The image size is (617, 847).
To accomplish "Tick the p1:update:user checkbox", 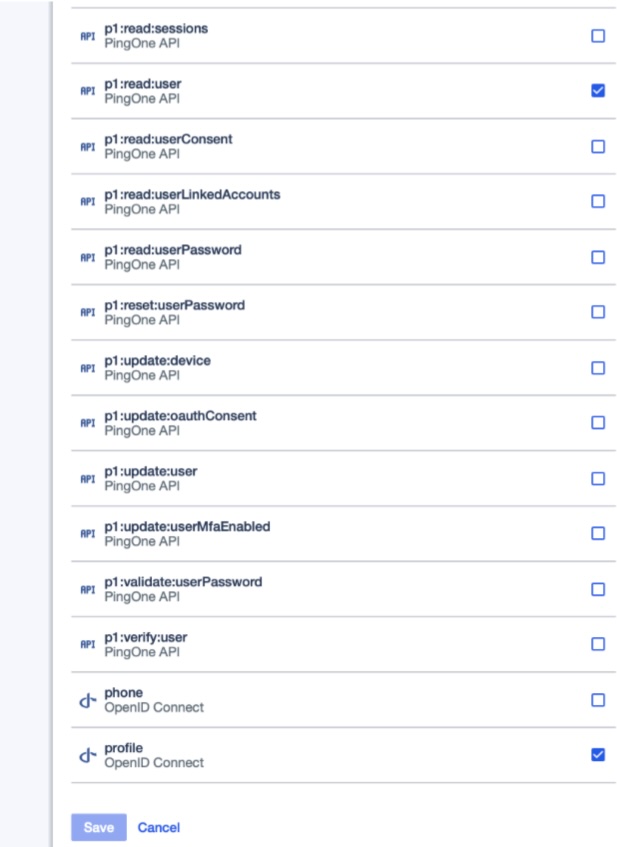I will 598,478.
